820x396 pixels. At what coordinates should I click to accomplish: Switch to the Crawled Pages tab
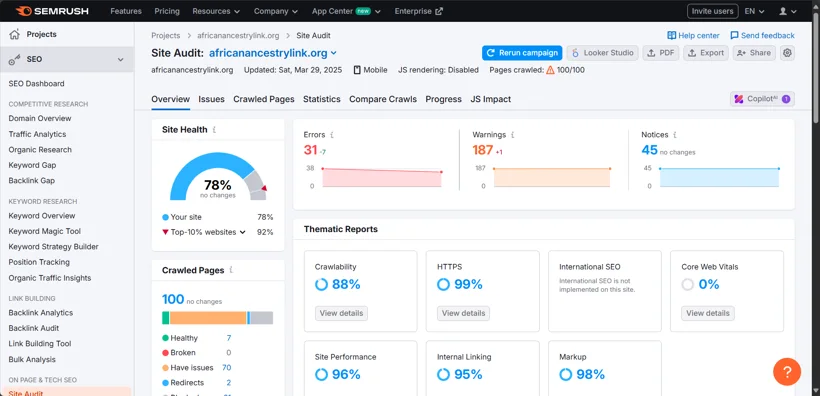[x=264, y=99]
